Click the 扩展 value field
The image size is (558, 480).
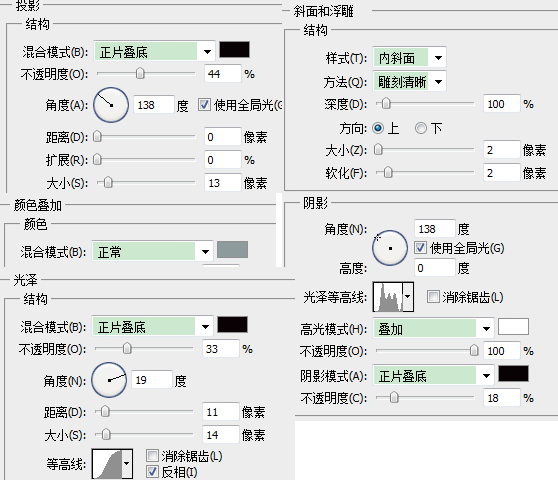coord(223,160)
